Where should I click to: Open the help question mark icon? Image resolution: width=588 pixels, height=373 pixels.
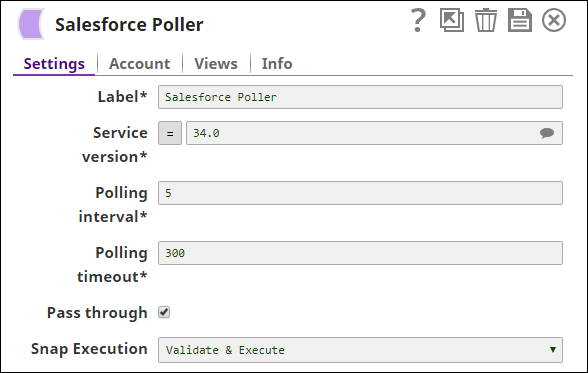pos(418,21)
